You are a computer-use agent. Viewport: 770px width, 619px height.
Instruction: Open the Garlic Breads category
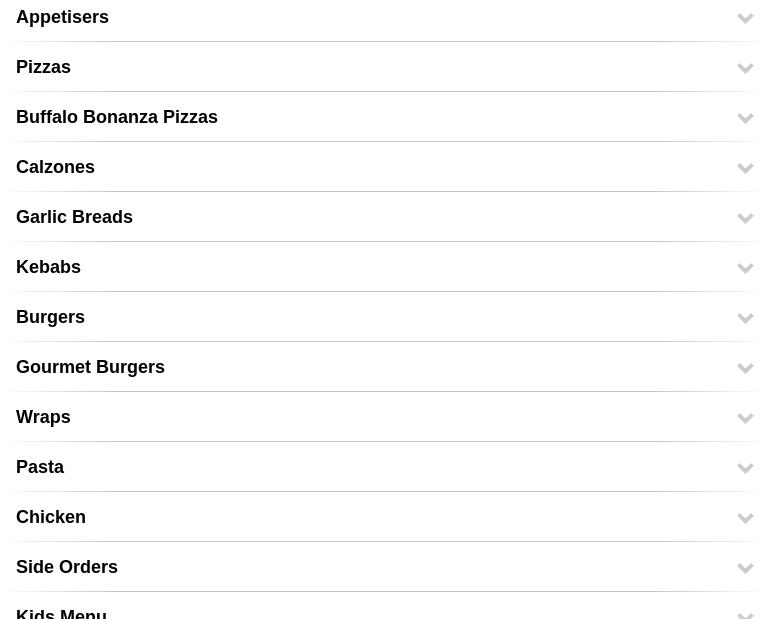click(74, 217)
